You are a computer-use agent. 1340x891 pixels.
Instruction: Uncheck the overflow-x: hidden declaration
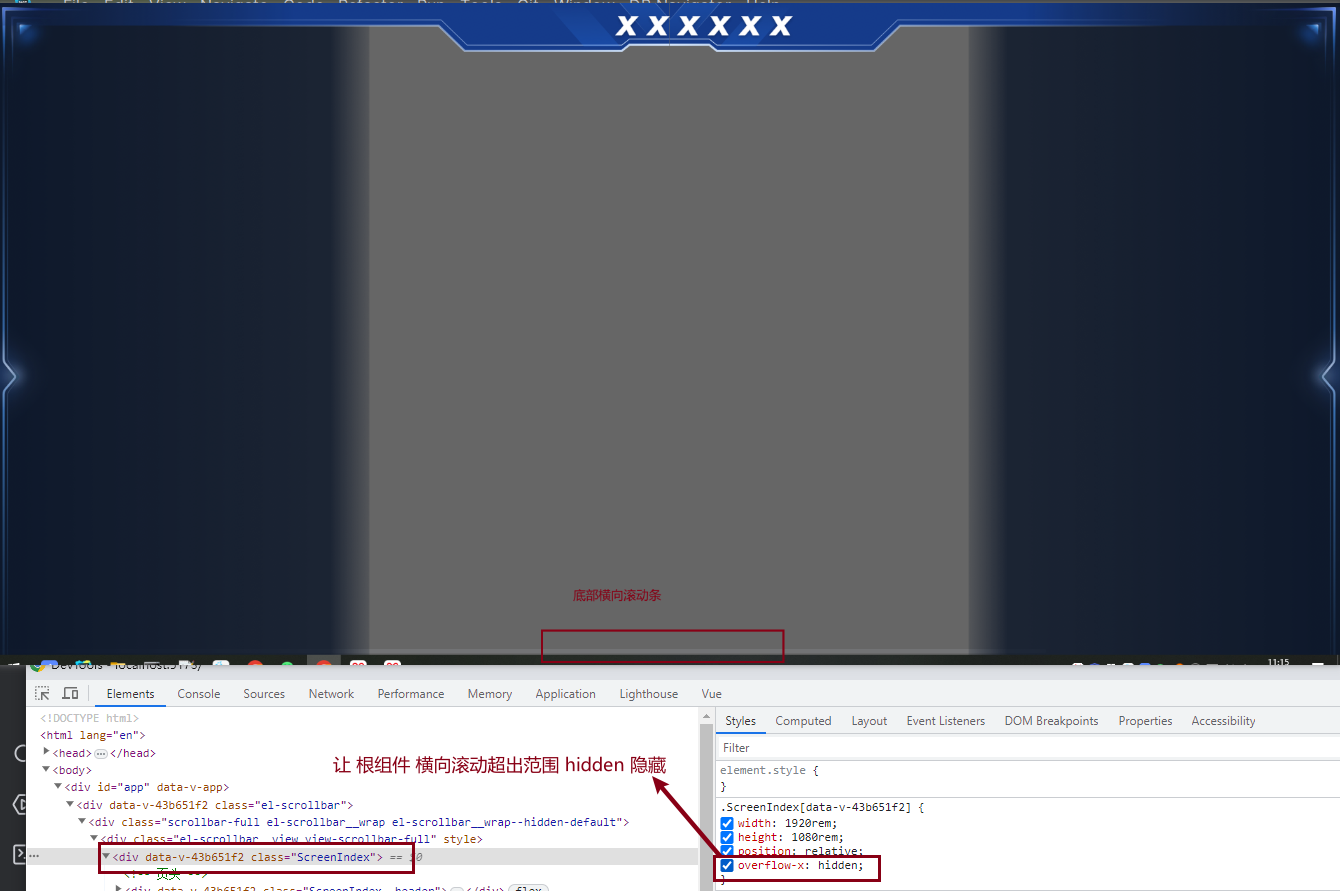pyautogui.click(x=727, y=866)
